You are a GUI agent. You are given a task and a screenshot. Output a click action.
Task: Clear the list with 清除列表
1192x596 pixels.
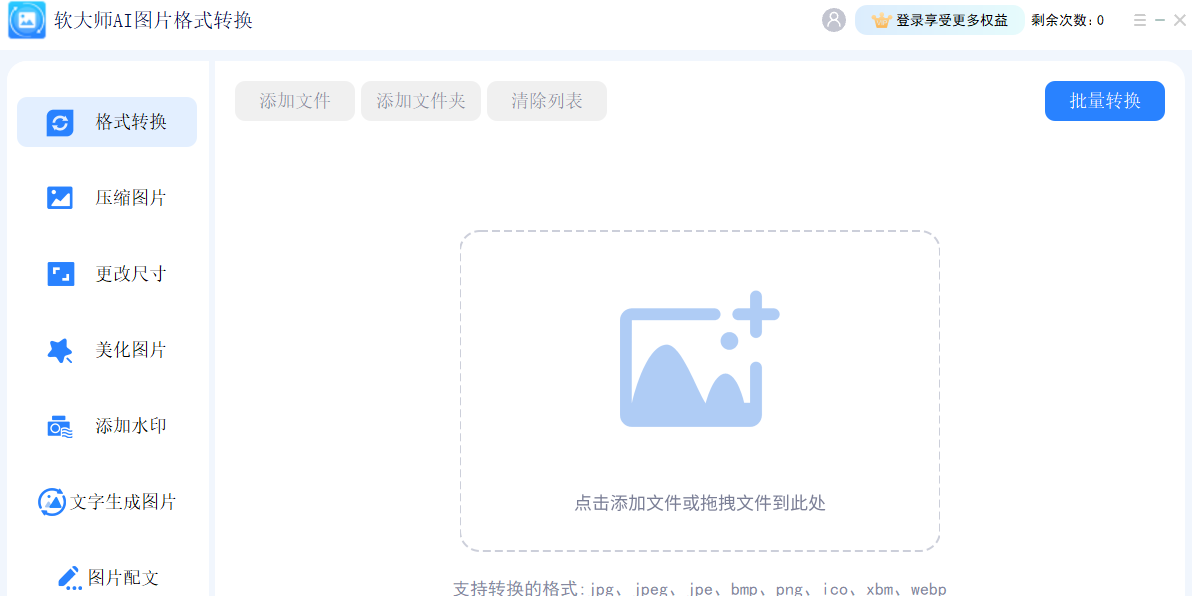tap(546, 101)
